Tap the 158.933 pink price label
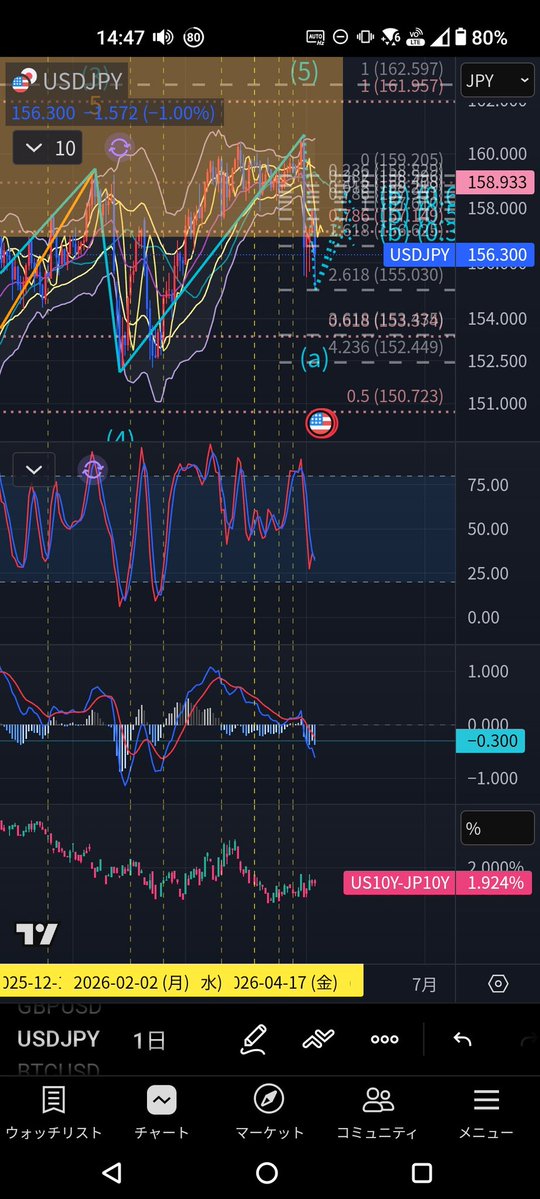The height and width of the screenshot is (1199, 540). [495, 182]
